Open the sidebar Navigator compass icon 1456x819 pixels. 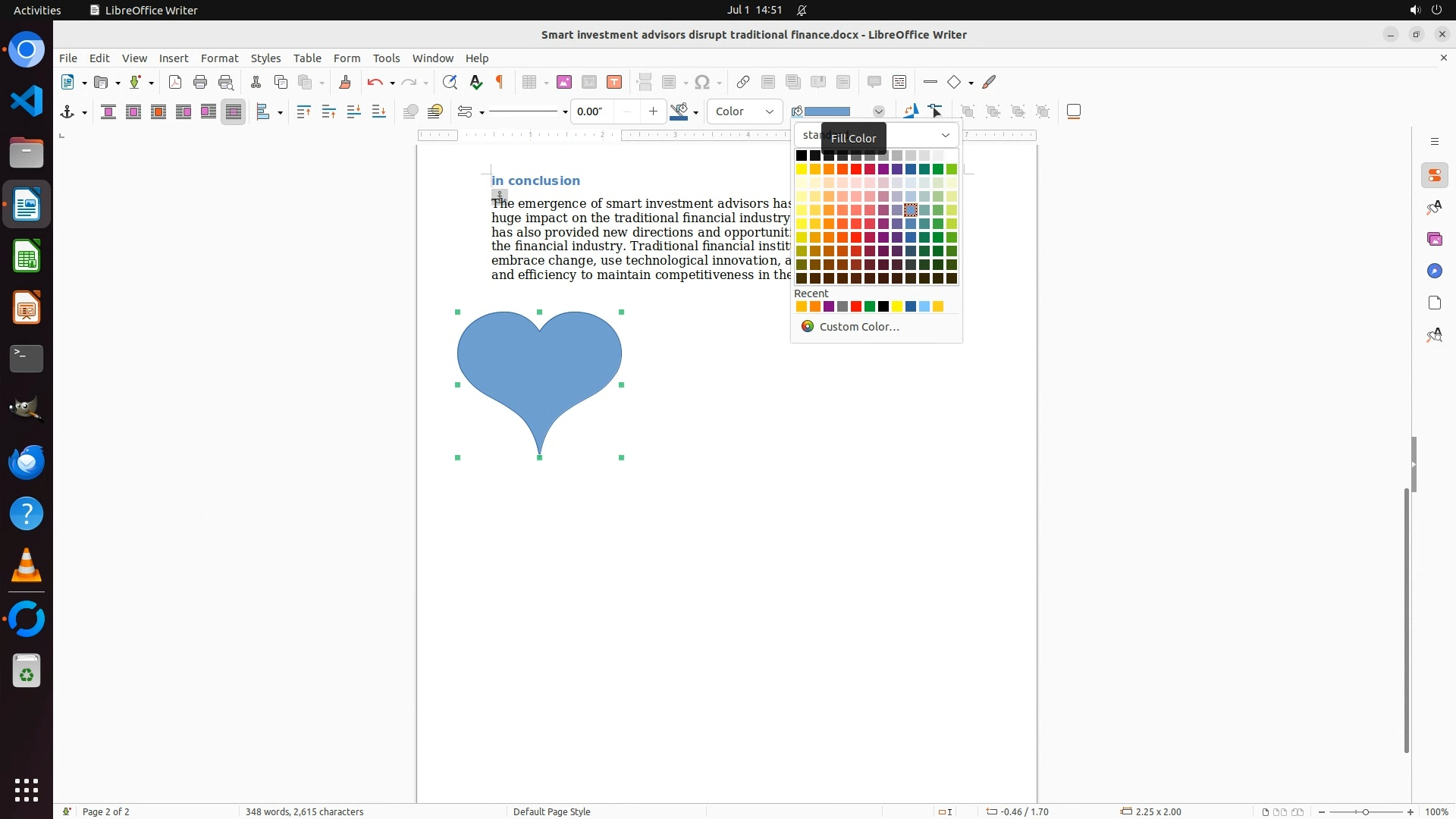coord(1434,271)
